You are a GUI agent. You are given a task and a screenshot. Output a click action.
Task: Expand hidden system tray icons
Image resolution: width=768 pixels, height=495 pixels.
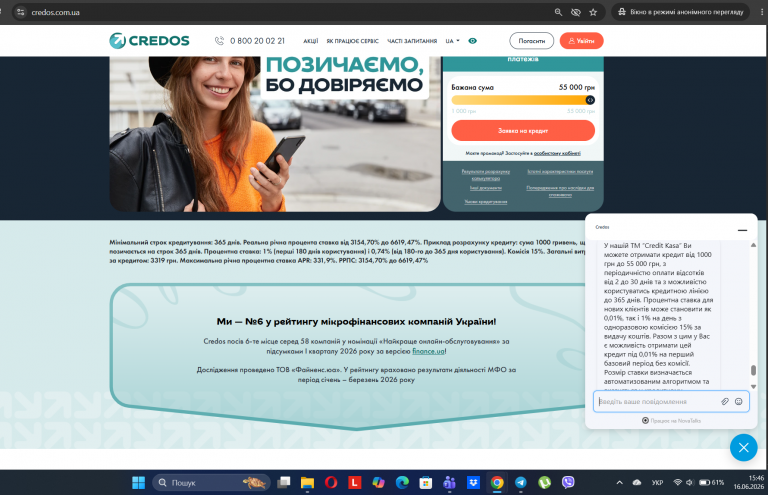[620, 483]
